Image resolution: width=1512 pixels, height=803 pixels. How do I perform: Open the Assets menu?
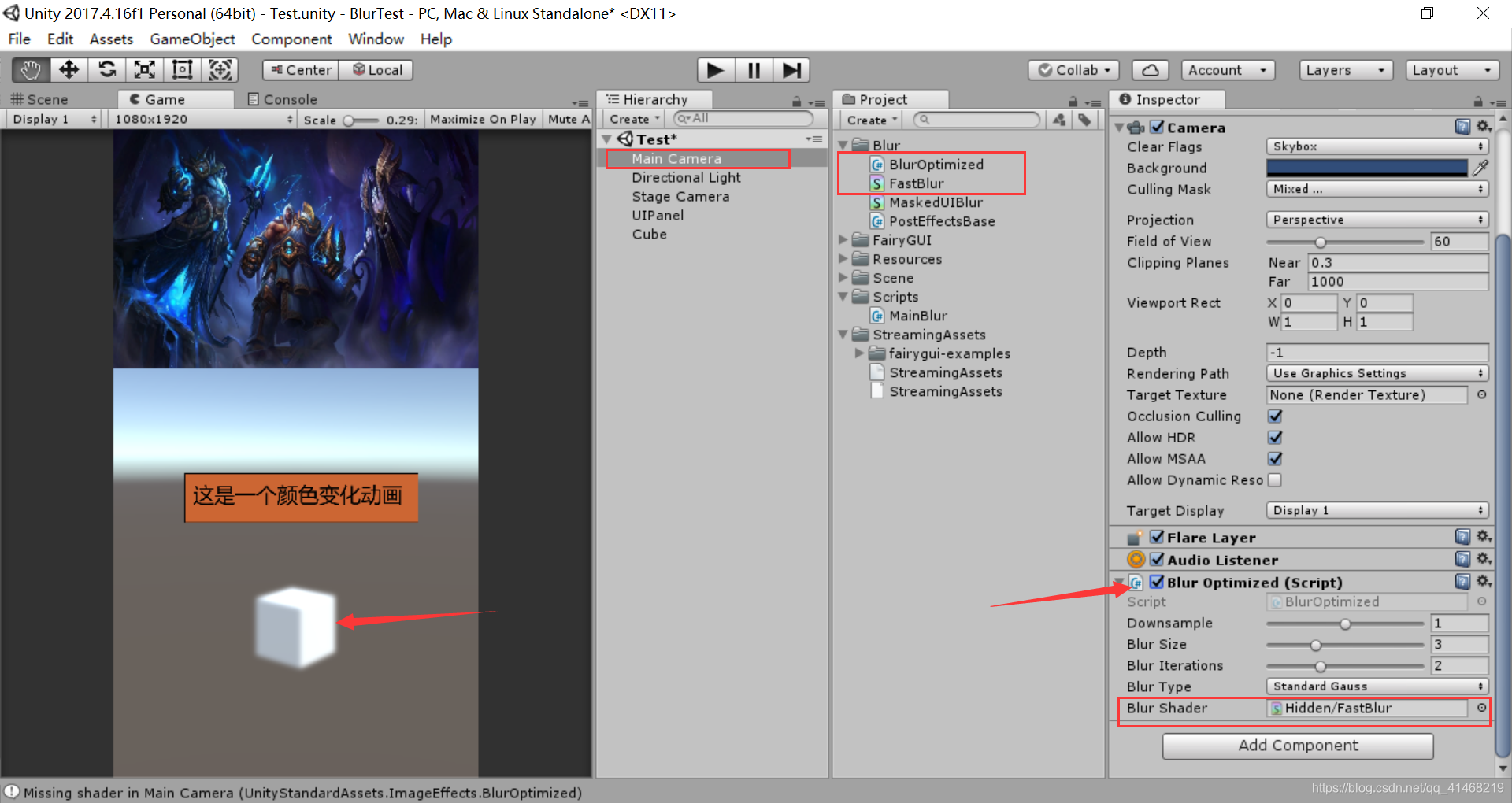(111, 39)
